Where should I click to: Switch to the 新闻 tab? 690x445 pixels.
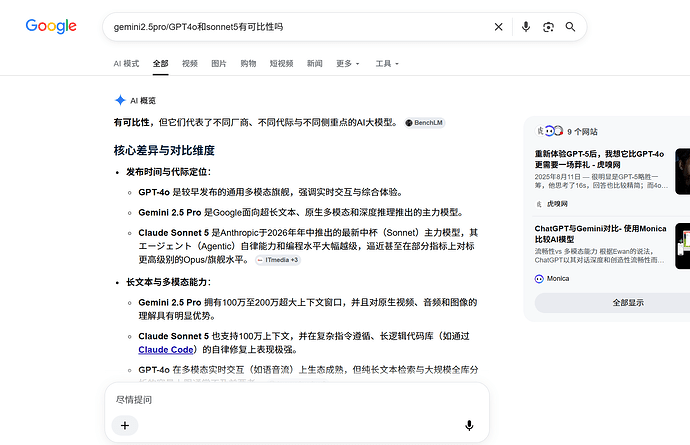click(315, 63)
